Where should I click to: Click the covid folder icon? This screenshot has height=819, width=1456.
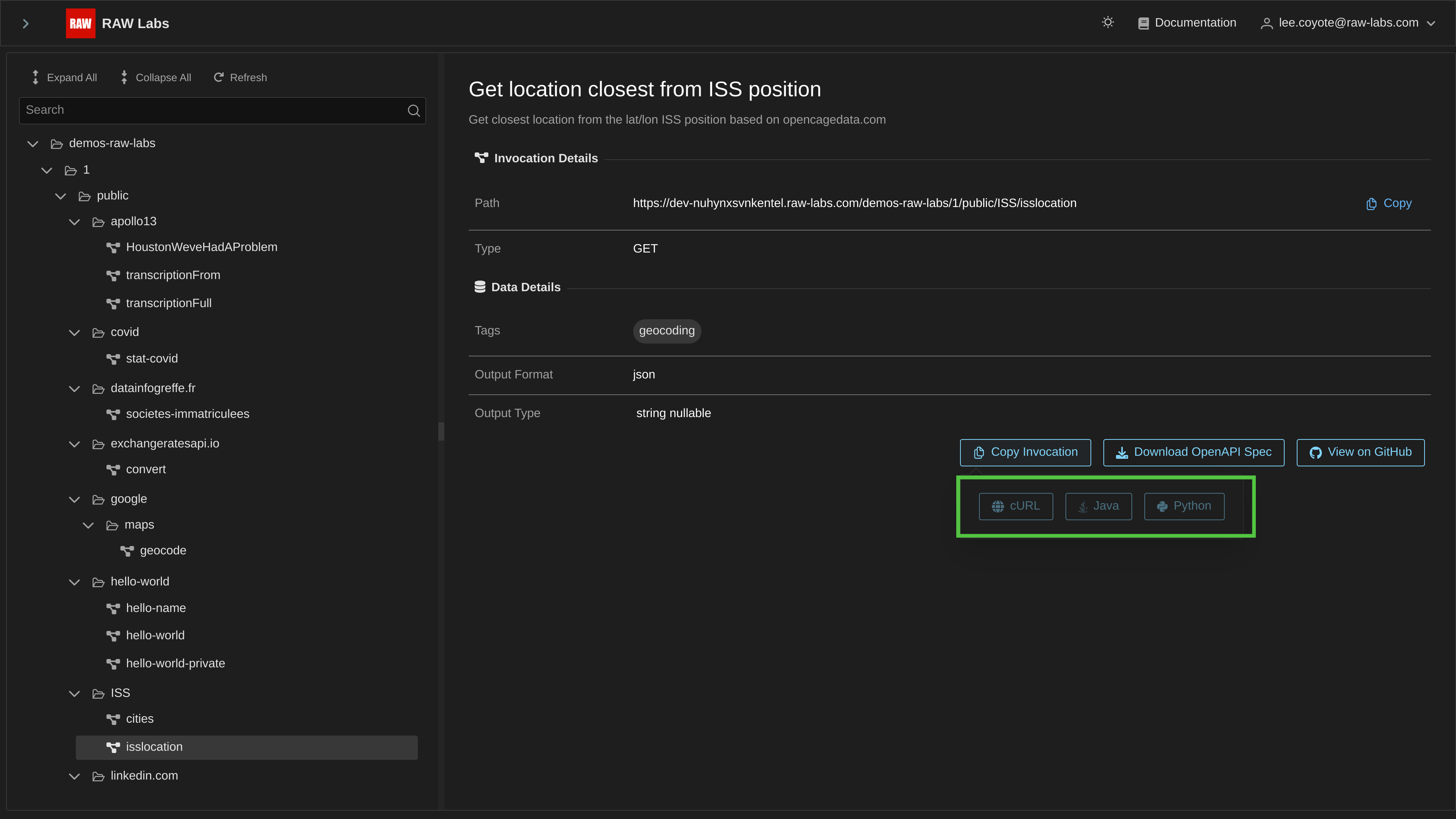click(98, 333)
